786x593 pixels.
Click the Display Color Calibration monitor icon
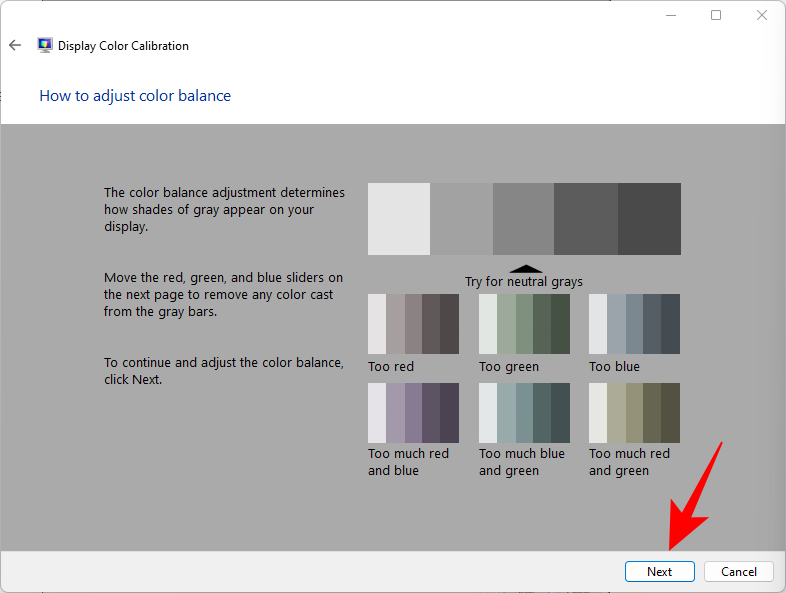(45, 45)
